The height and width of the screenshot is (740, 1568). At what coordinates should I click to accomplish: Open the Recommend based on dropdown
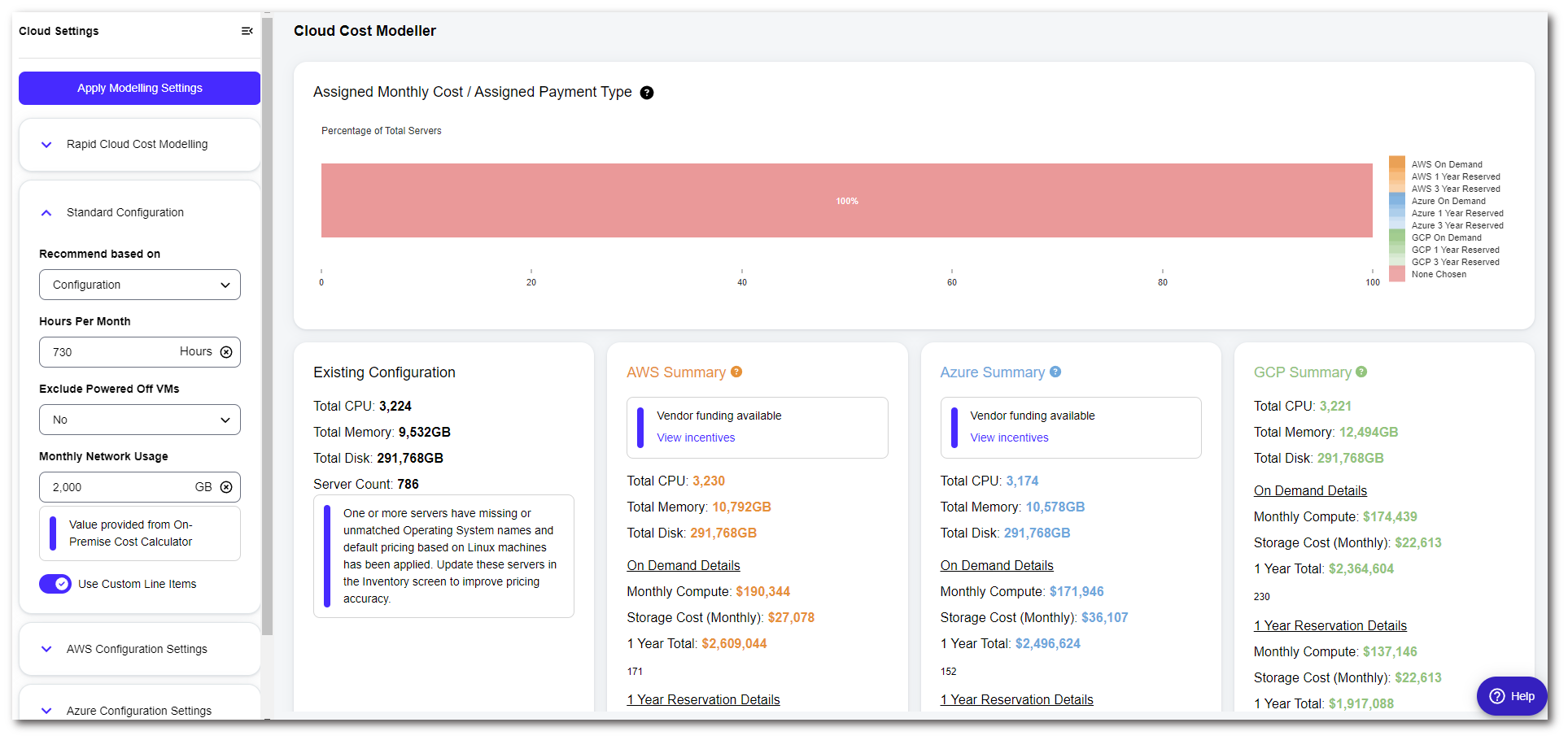tap(139, 285)
